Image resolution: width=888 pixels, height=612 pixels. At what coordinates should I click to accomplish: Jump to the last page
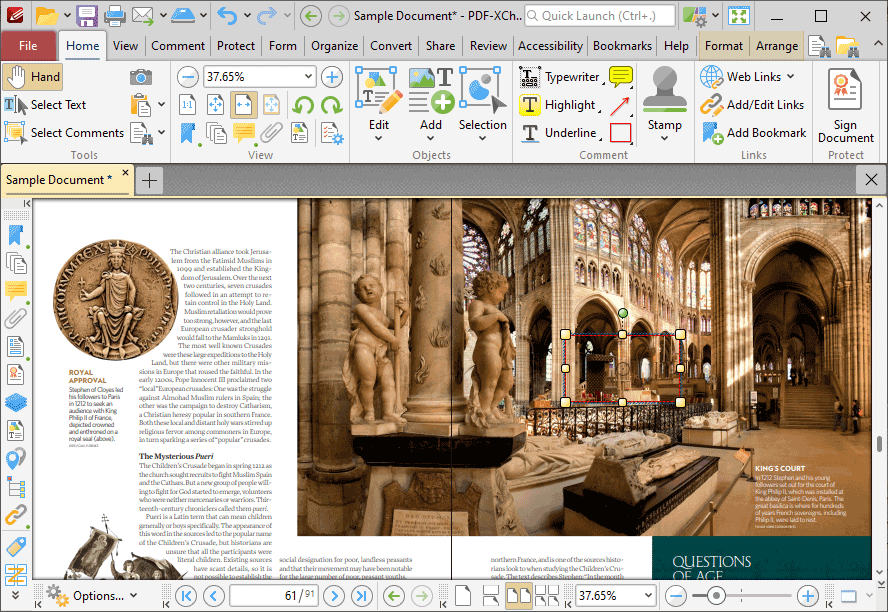[362, 596]
